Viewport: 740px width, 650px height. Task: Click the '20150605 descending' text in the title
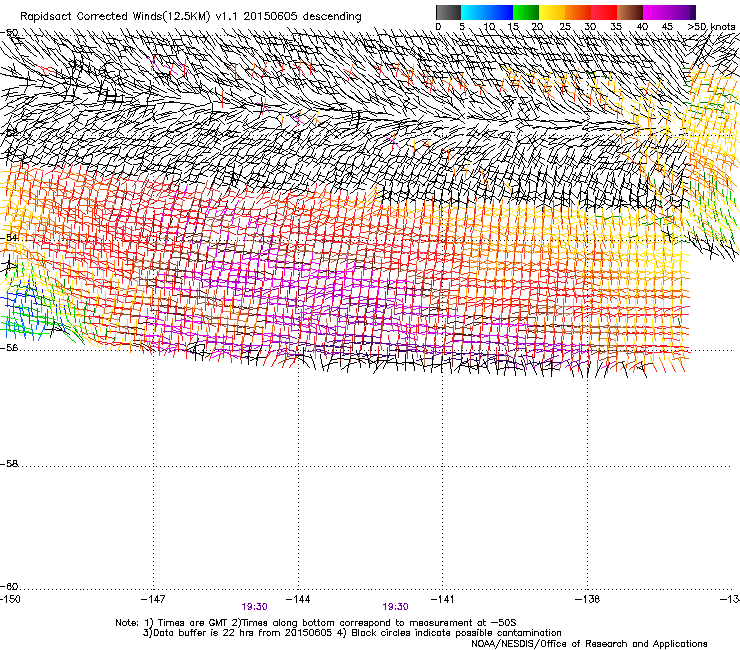(303, 16)
